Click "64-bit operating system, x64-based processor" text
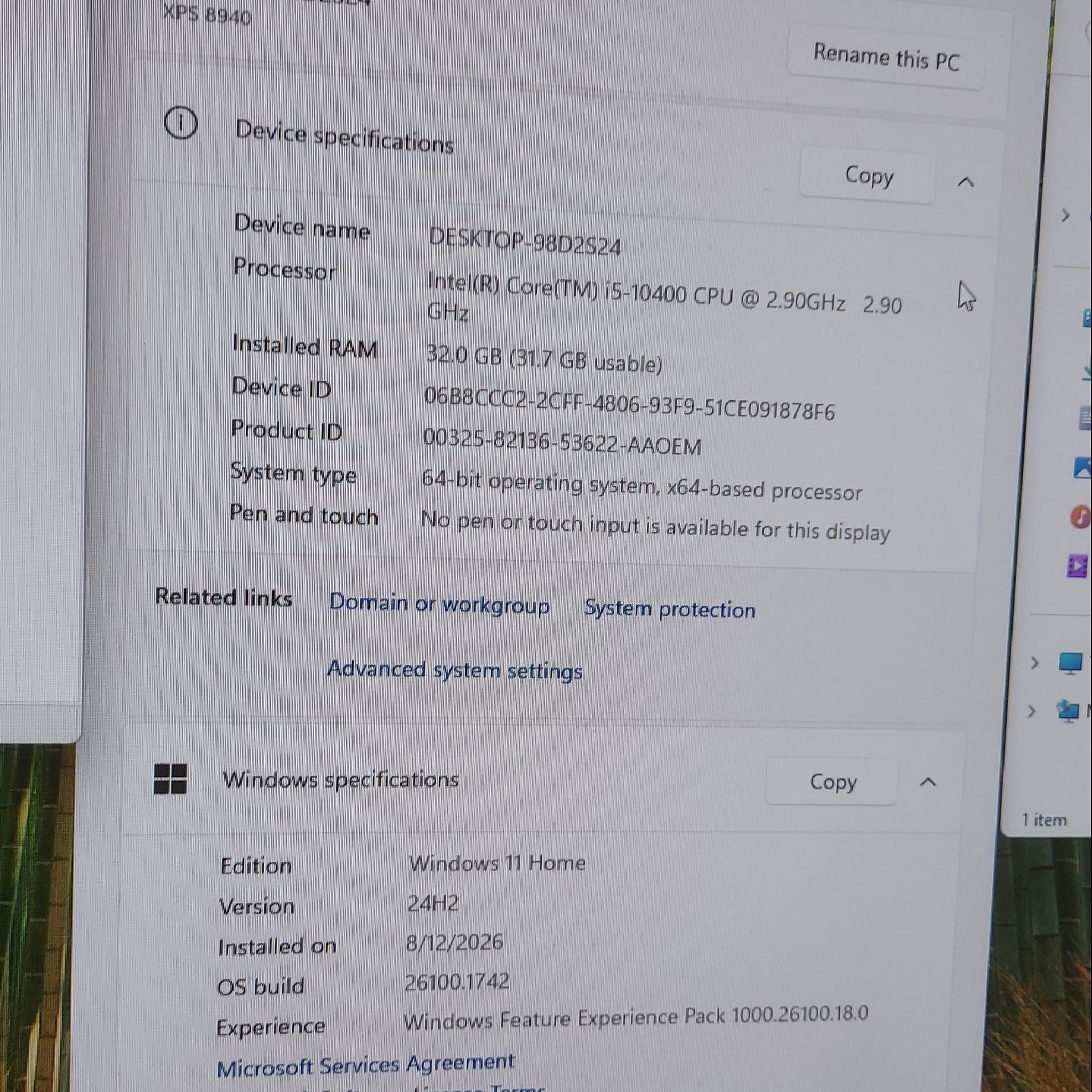 (x=641, y=486)
